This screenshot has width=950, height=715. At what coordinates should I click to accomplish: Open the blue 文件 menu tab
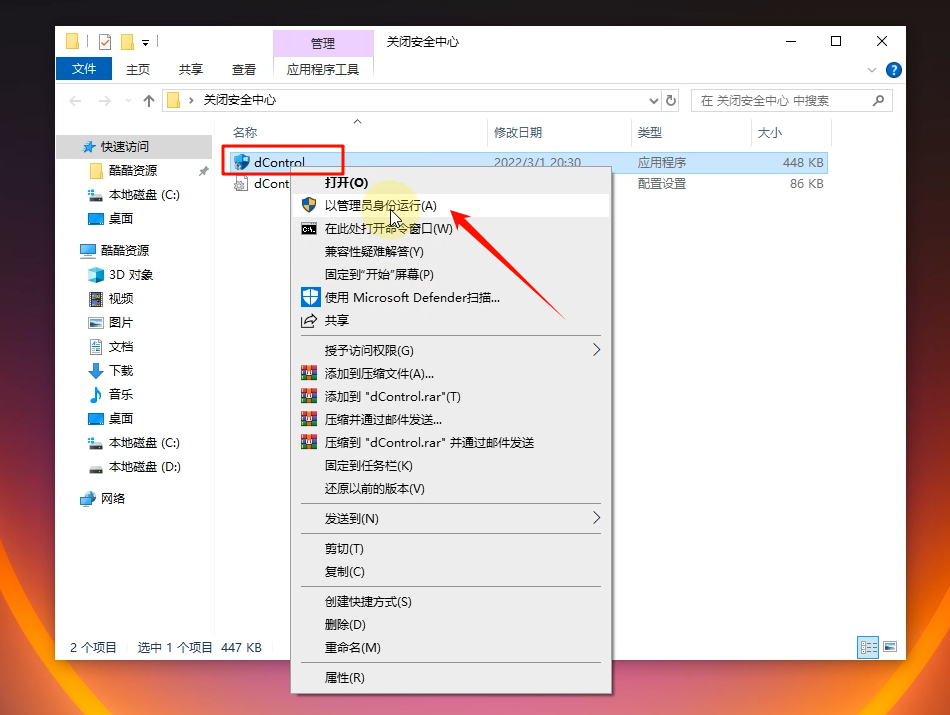click(85, 69)
